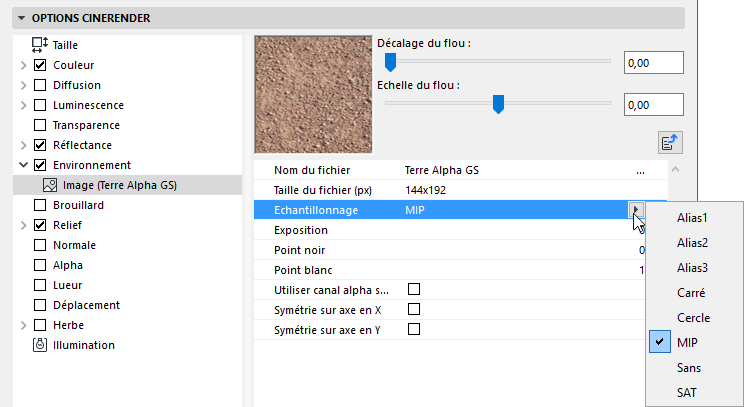The width and height of the screenshot is (744, 407).
Task: Click the Echelle du flou slider handle
Action: click(x=498, y=104)
